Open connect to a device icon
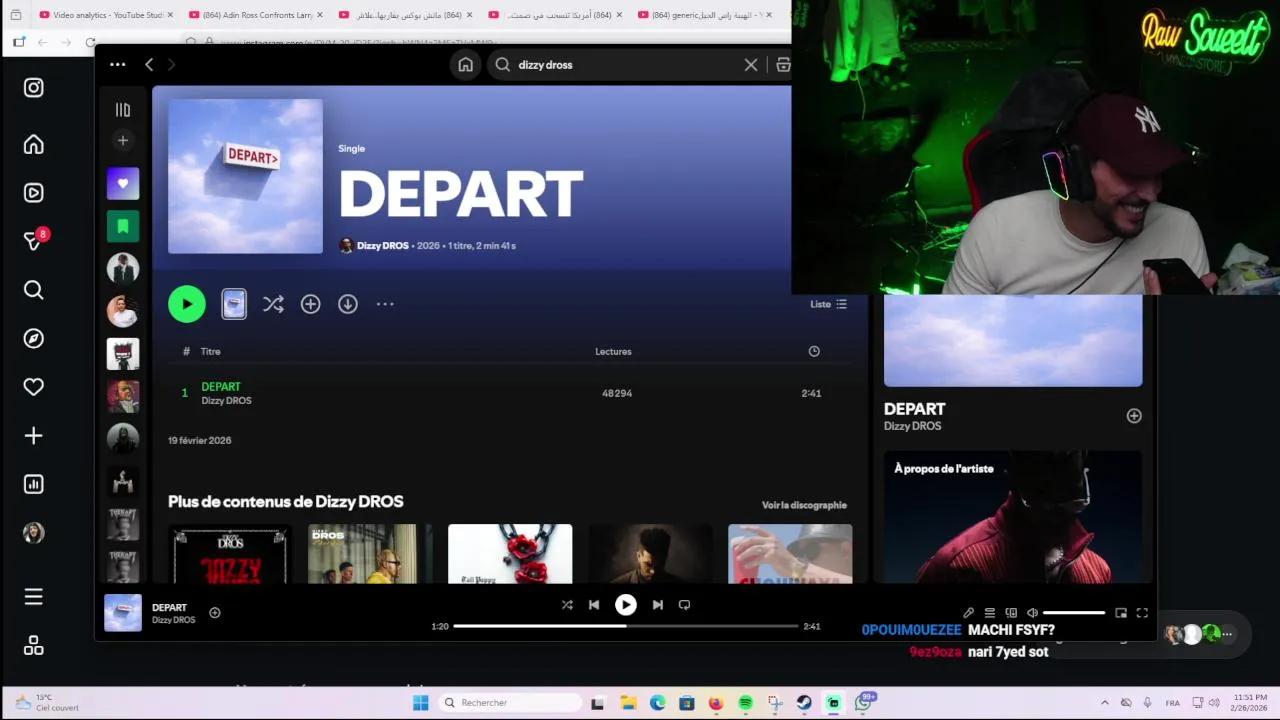The height and width of the screenshot is (720, 1280). tap(1011, 613)
